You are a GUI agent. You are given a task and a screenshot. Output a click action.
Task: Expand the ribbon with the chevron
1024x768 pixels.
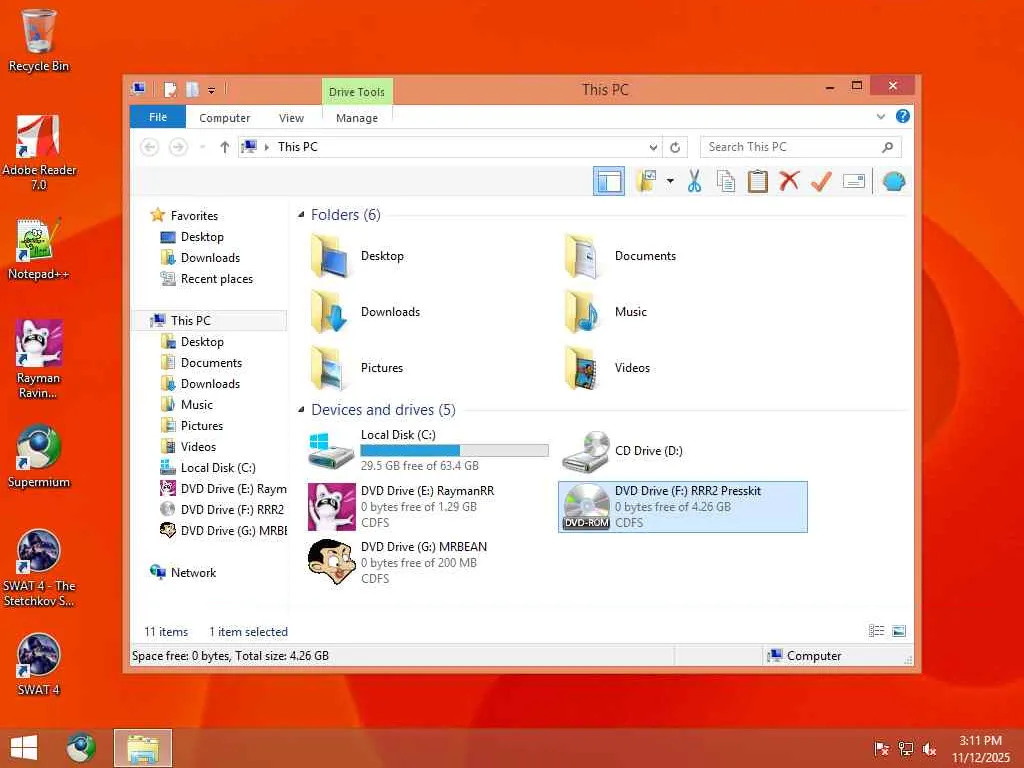[880, 117]
